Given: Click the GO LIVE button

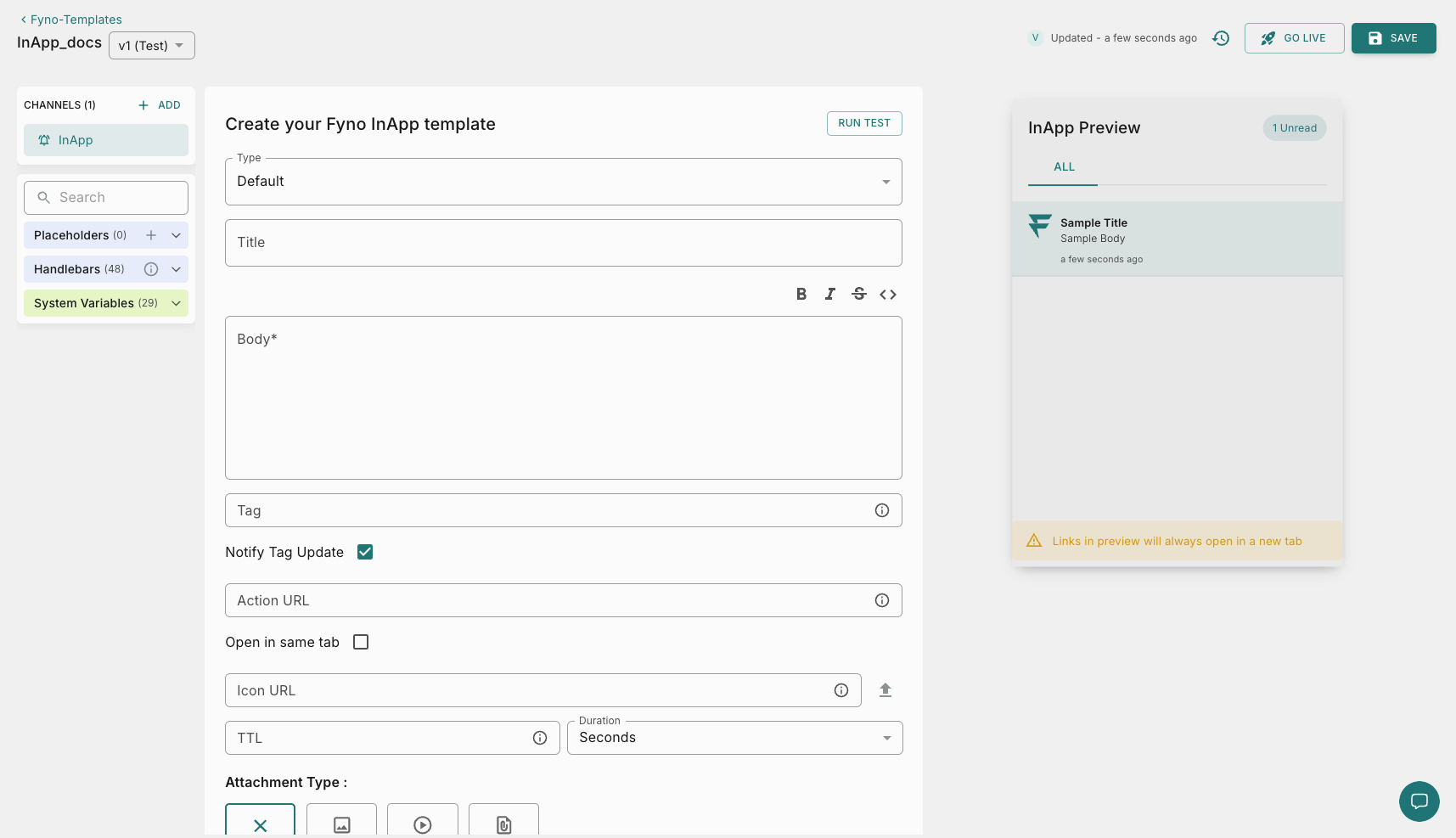Looking at the screenshot, I should (x=1294, y=38).
